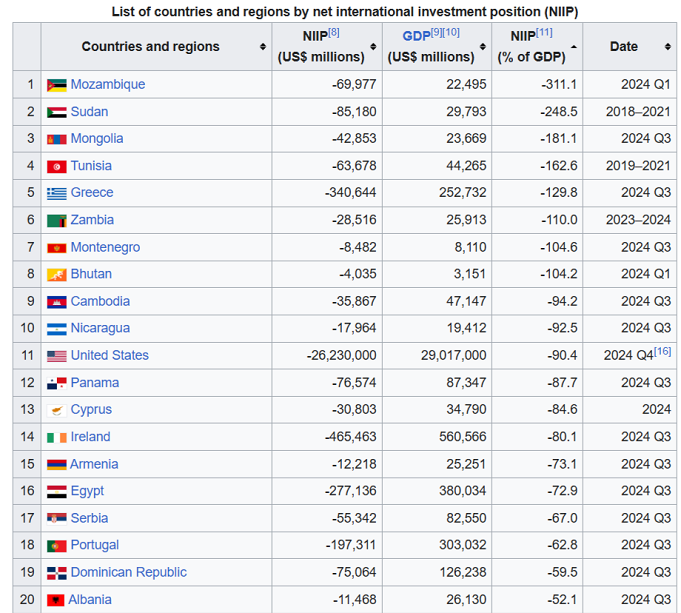
Task: Click the Egypt flag icon
Action: pos(56,492)
